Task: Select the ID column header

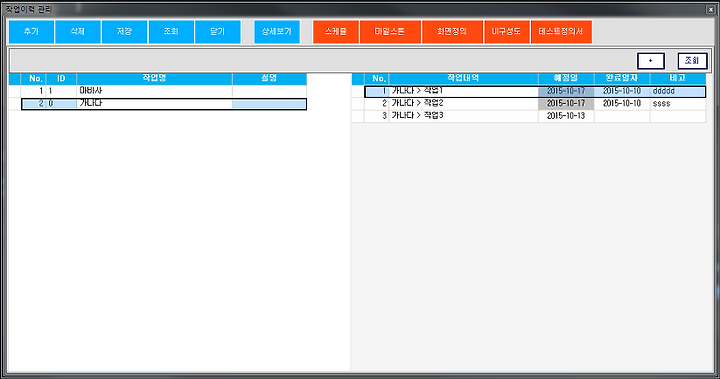Action: click(x=61, y=79)
